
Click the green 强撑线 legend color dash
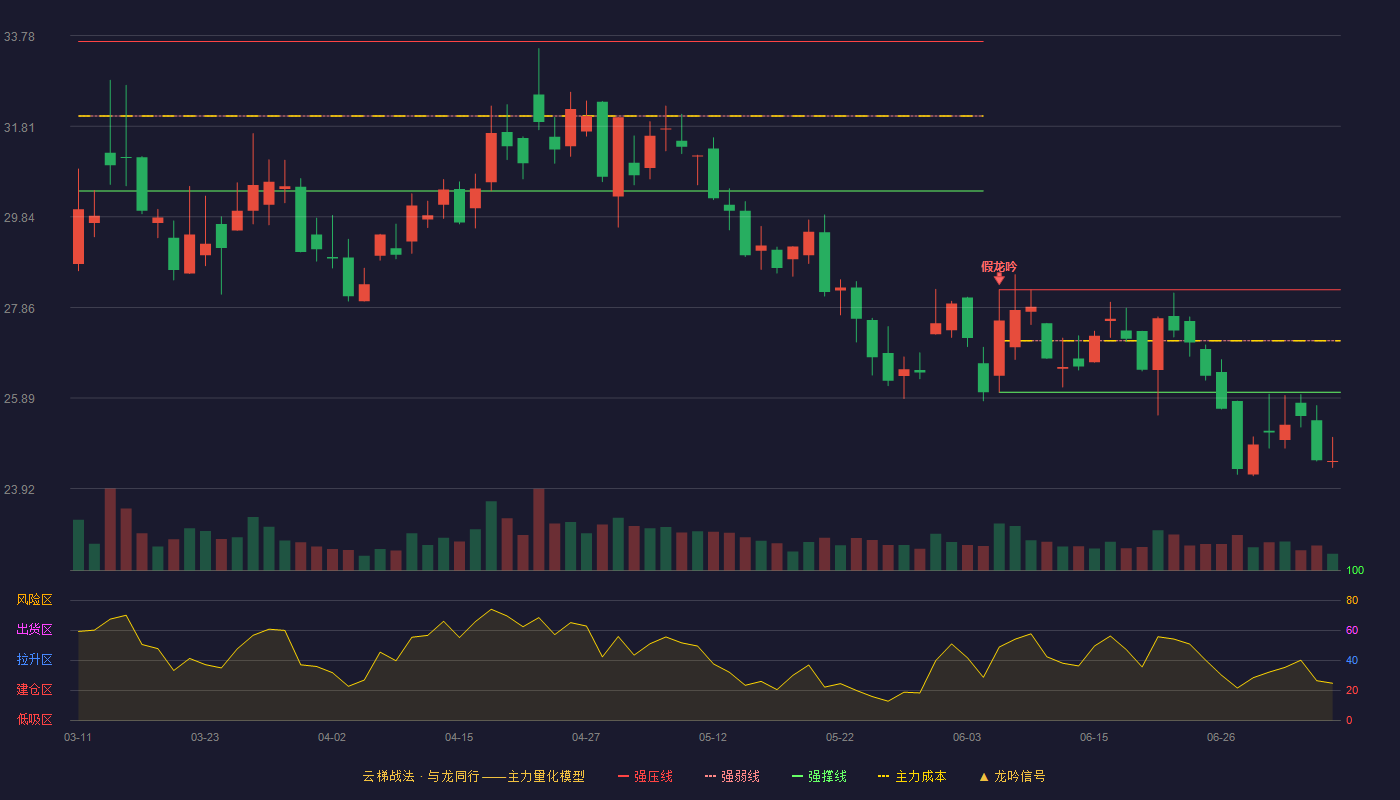[797, 776]
